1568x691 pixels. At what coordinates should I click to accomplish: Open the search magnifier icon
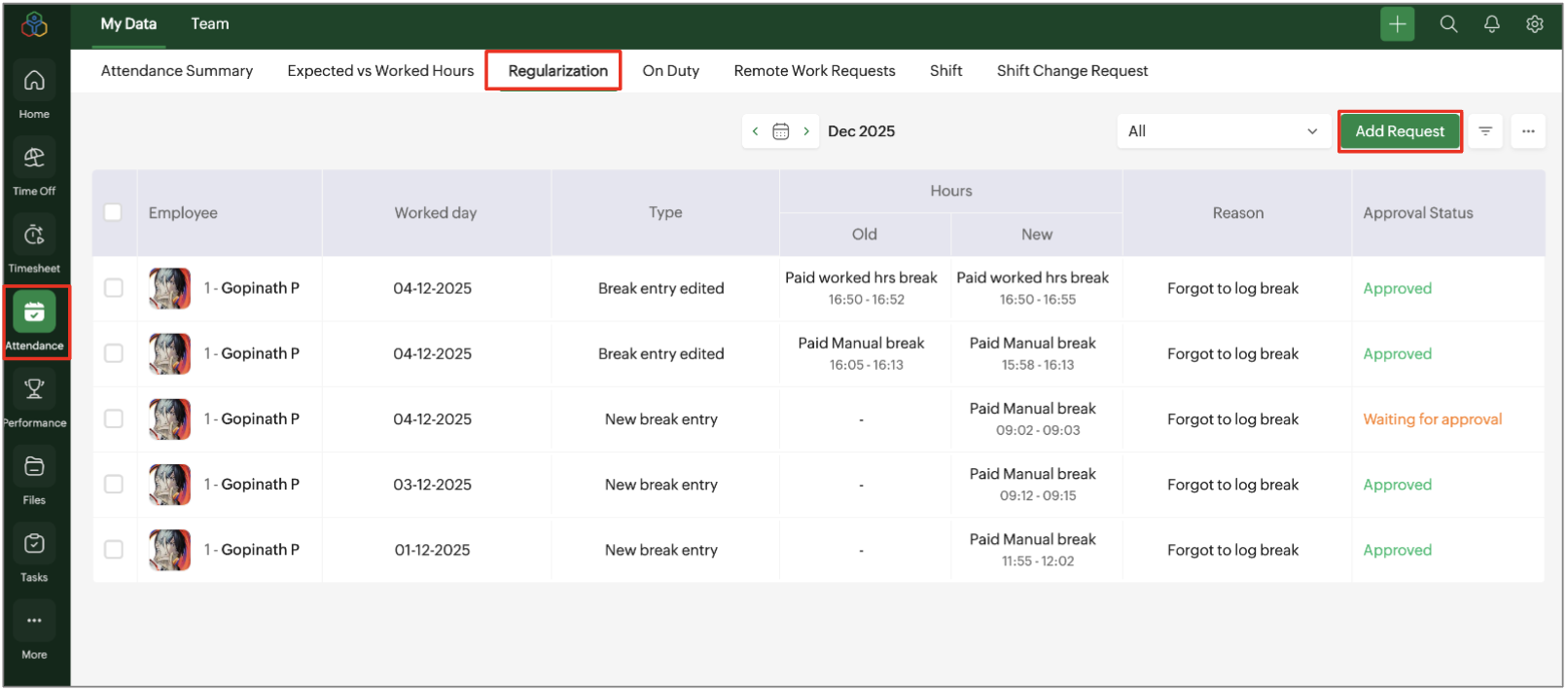point(1448,24)
